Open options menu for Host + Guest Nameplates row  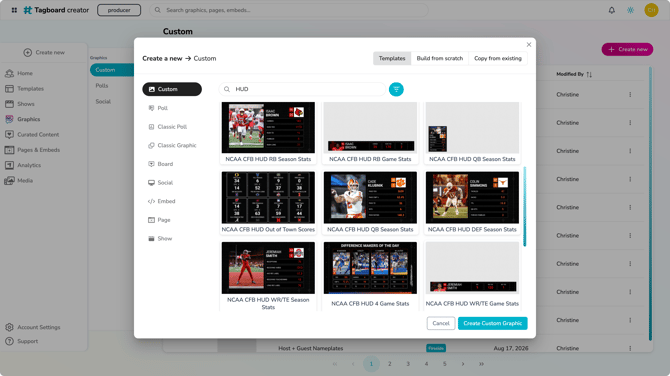coord(630,348)
